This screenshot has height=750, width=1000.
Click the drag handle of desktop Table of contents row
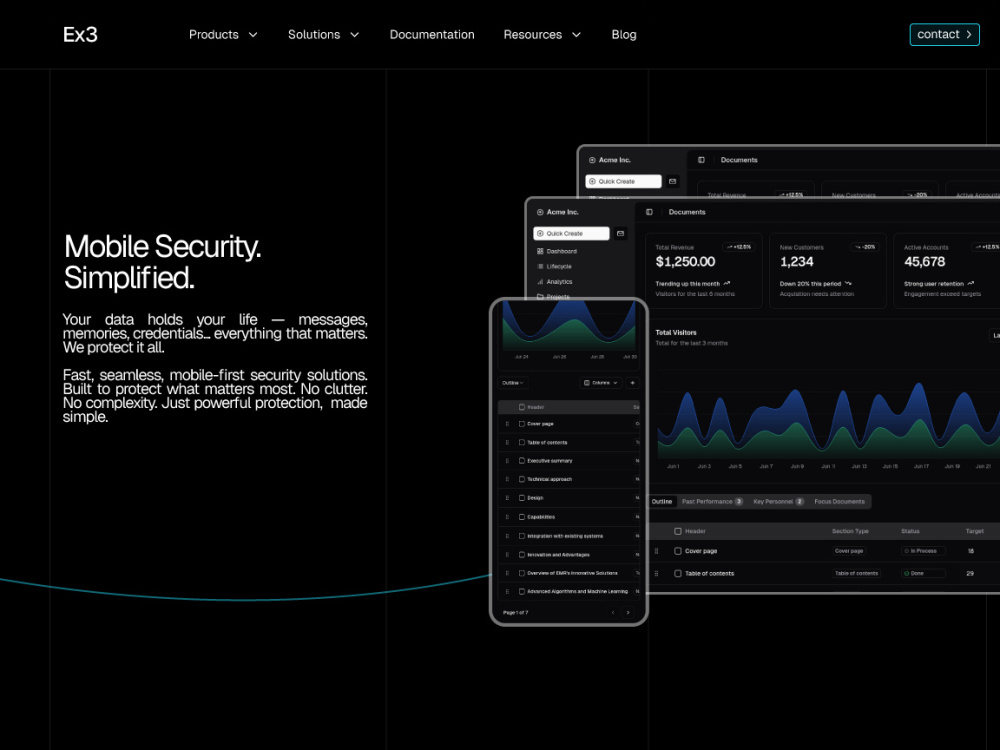click(x=656, y=573)
